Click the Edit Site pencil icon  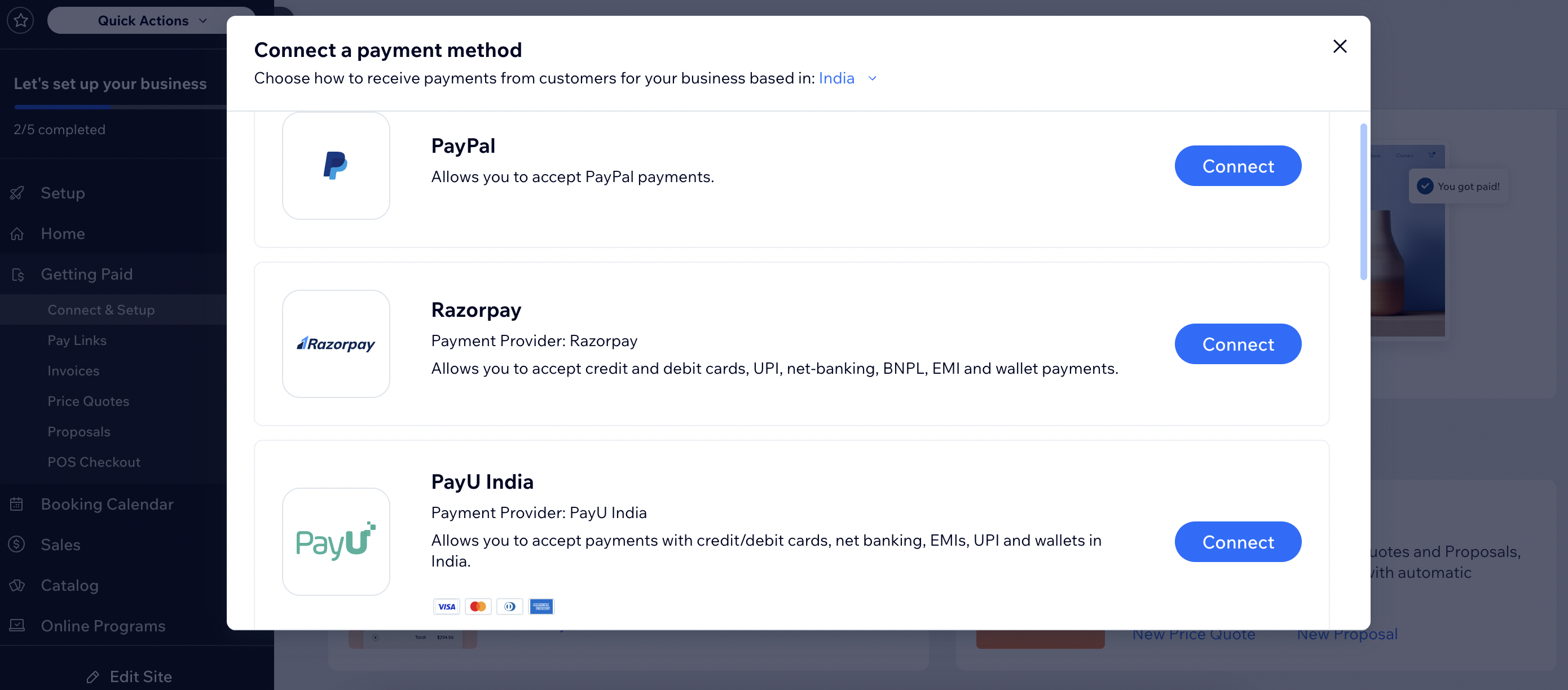93,676
